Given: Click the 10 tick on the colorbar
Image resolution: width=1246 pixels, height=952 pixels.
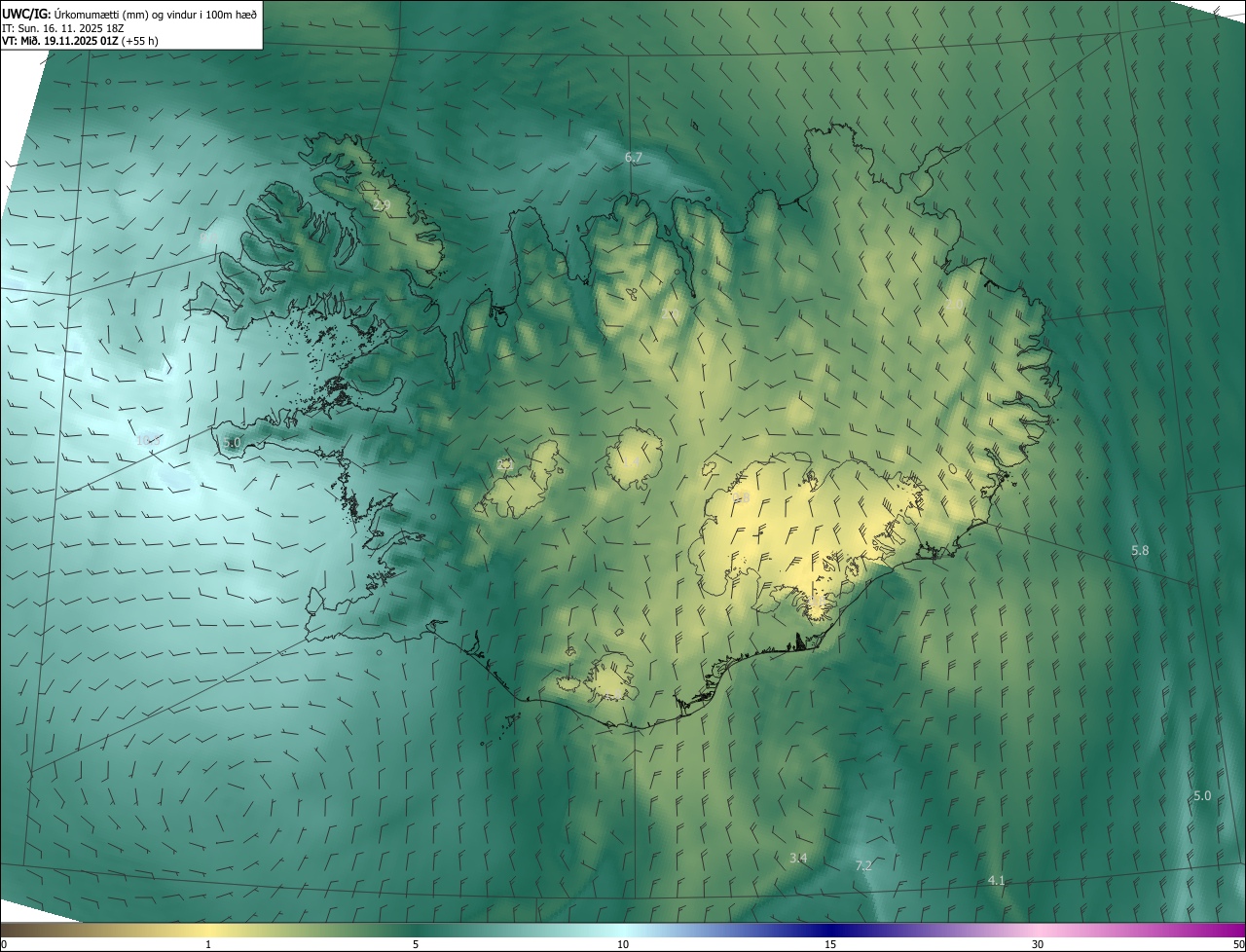Looking at the screenshot, I should (623, 944).
